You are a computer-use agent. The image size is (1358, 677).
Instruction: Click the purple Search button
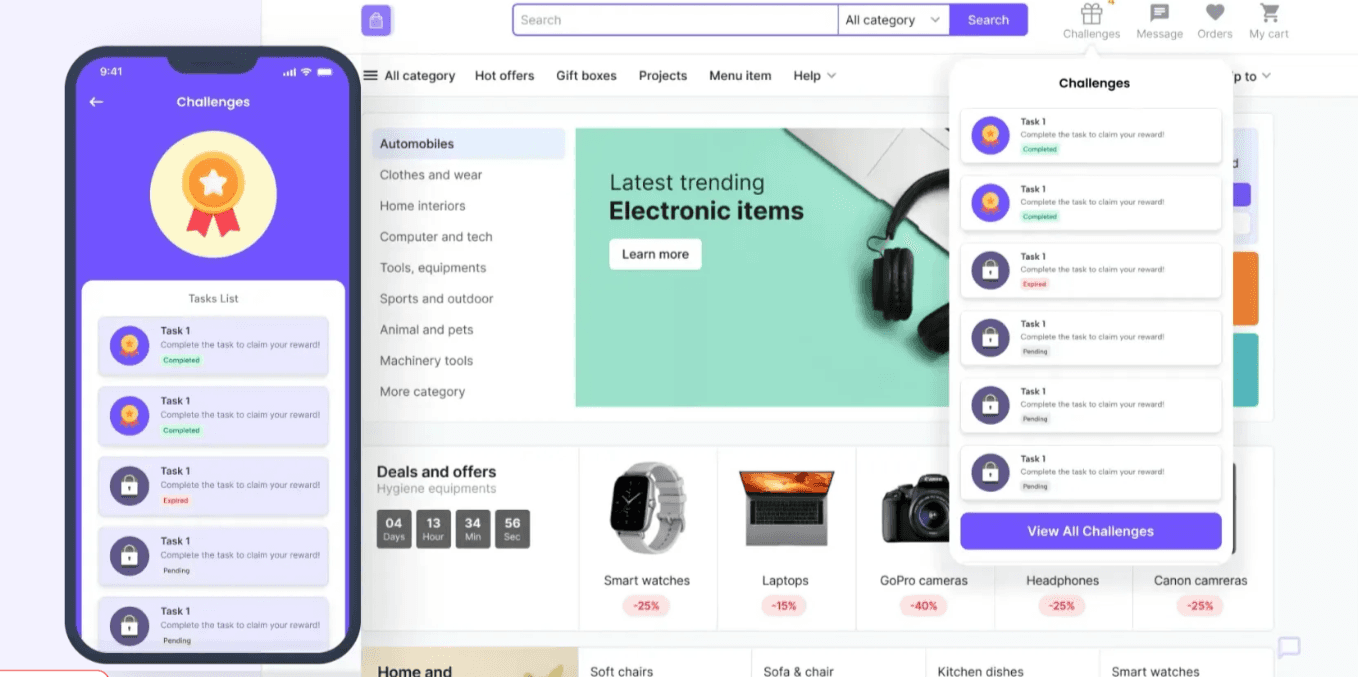(988, 20)
